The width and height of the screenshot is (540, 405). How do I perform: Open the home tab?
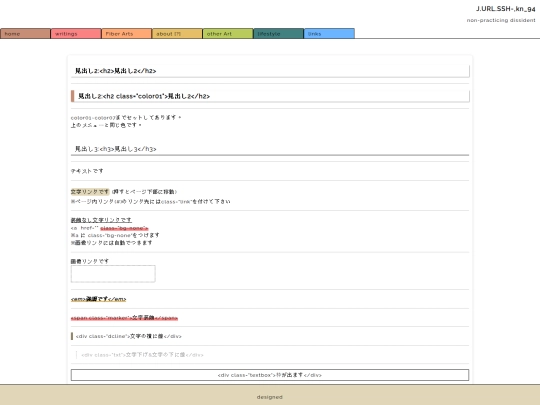[x=25, y=34]
